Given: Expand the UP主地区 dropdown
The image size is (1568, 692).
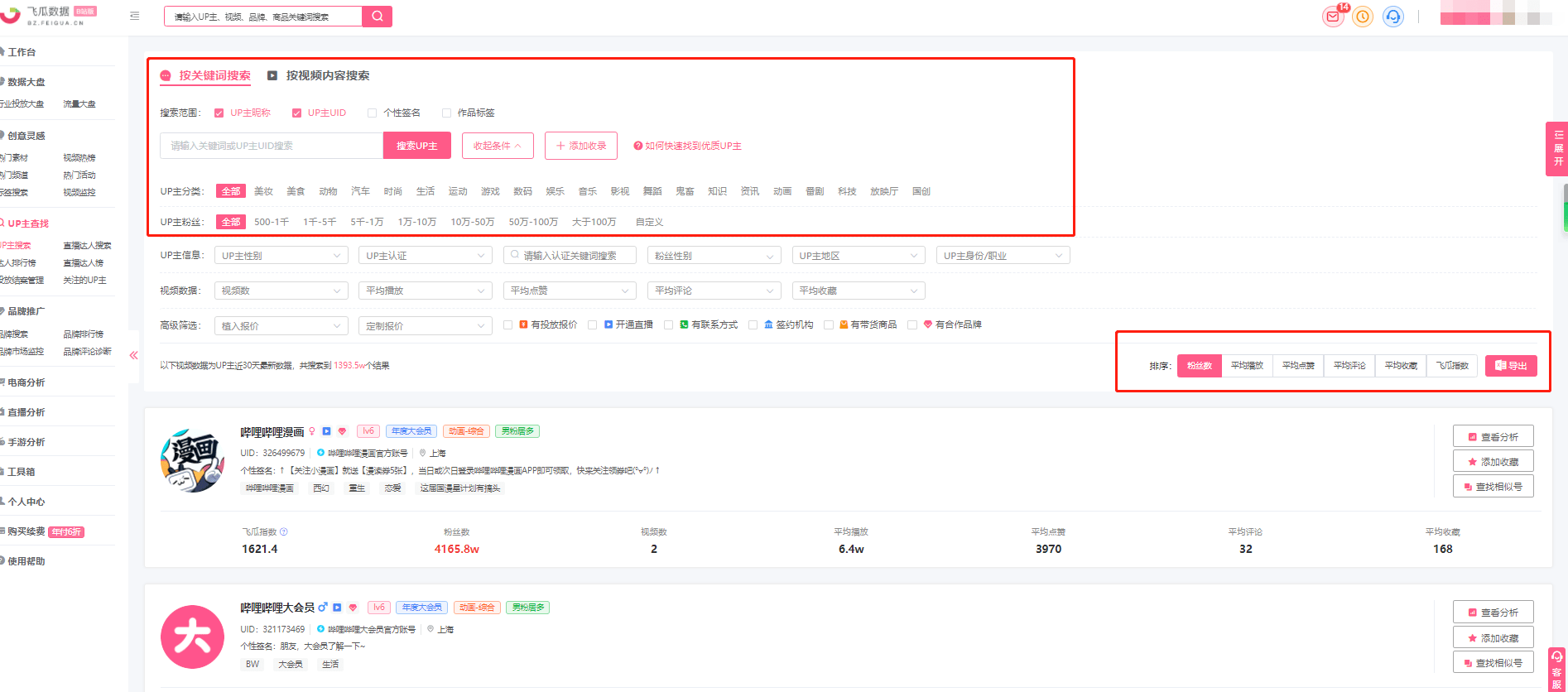Looking at the screenshot, I should point(858,256).
